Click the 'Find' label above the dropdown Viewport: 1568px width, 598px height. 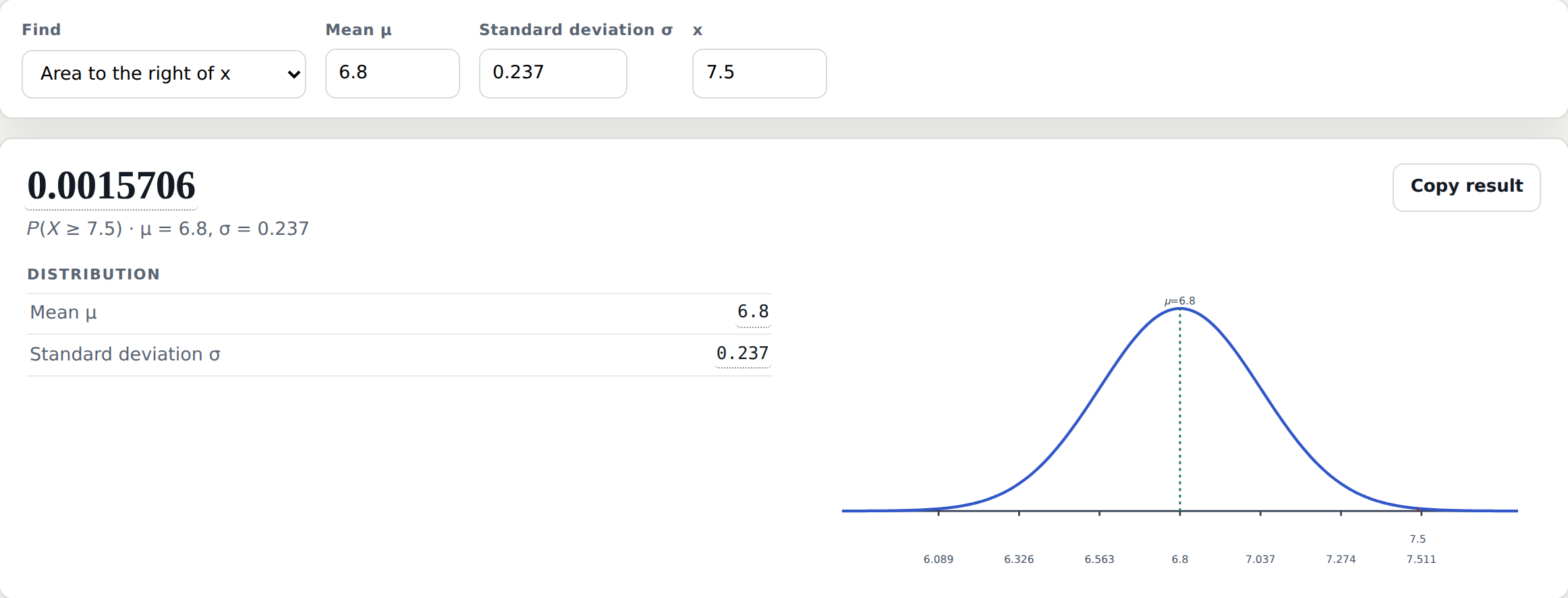click(41, 30)
